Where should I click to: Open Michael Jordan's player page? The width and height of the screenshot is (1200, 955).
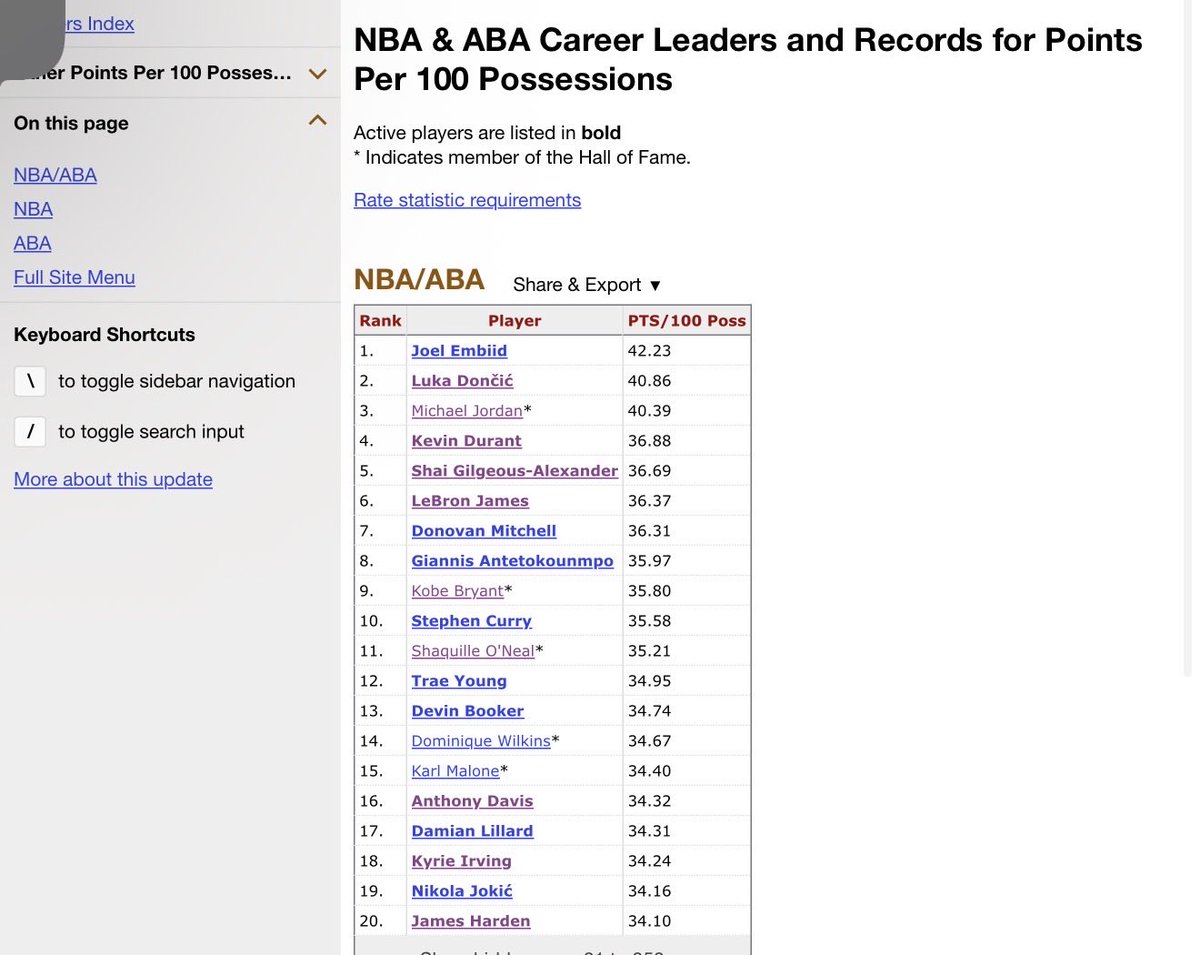[467, 411]
